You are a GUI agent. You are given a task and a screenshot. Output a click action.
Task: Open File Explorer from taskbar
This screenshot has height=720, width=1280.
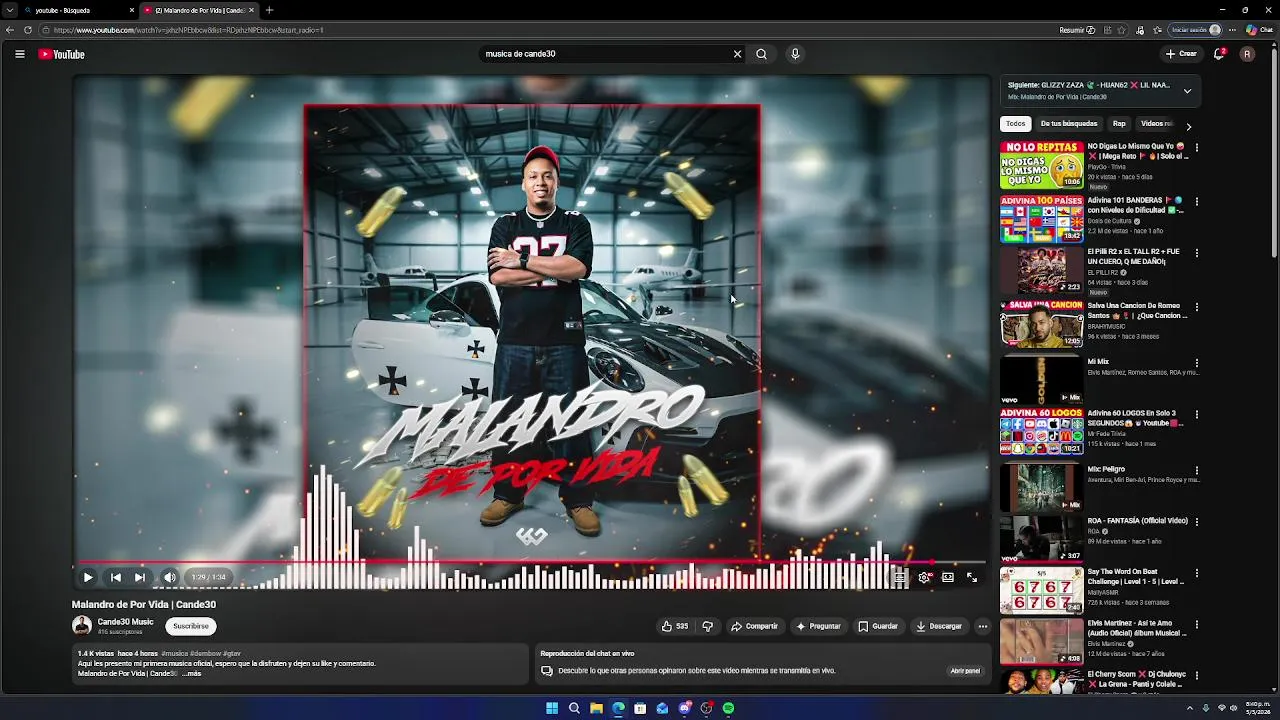coord(596,708)
